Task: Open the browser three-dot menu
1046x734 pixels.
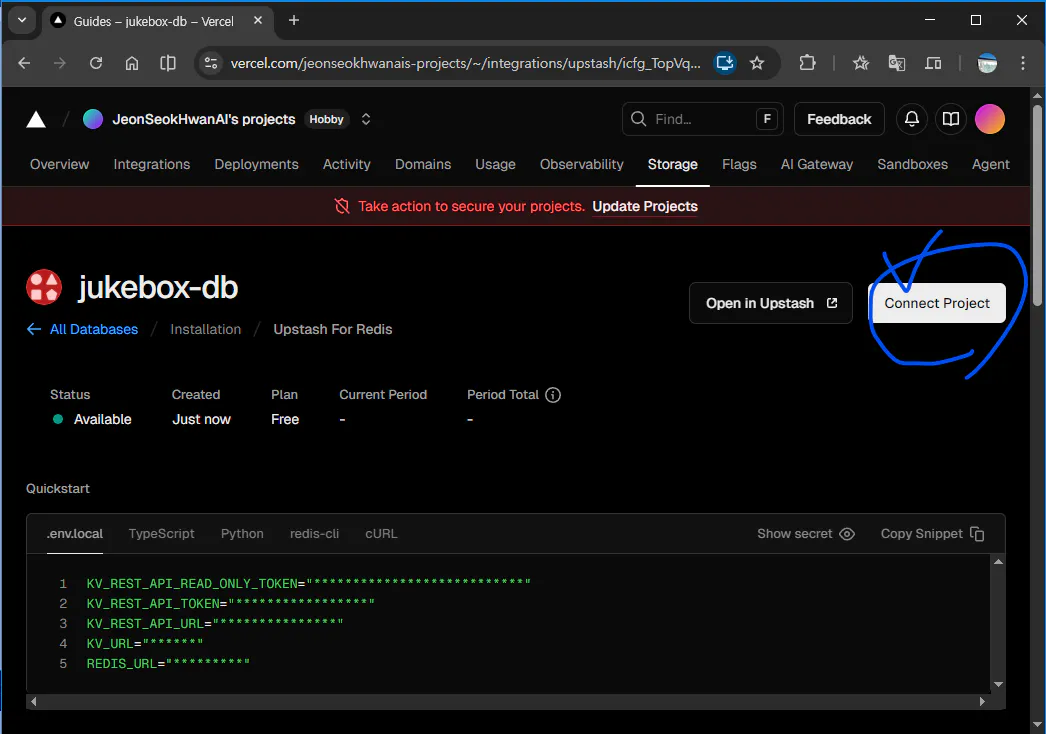Action: (1023, 63)
